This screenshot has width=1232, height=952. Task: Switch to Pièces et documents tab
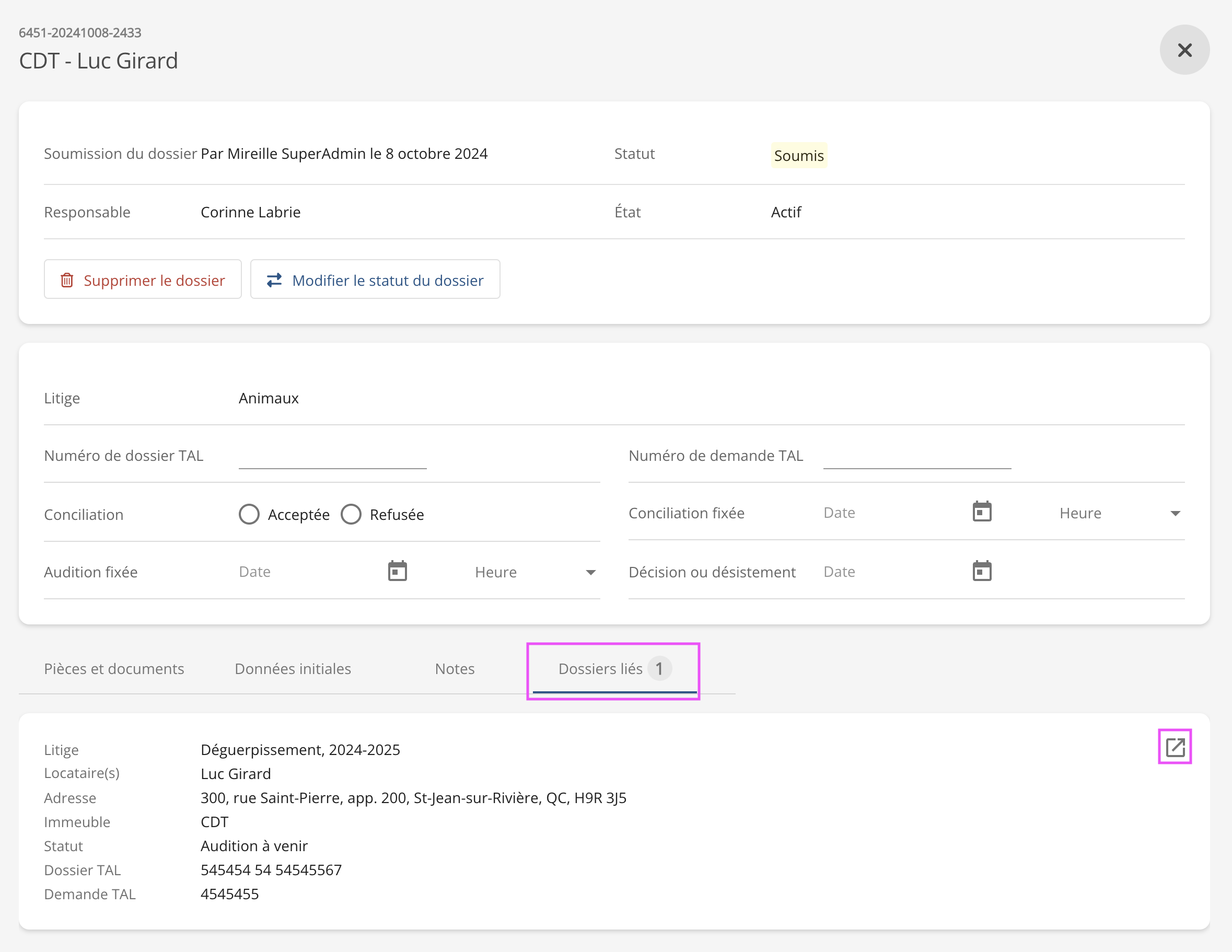pos(114,668)
